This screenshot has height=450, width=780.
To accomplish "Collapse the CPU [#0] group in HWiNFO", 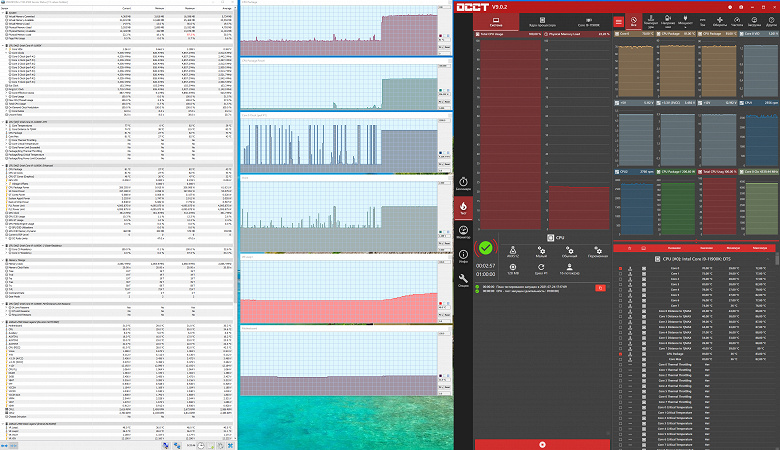I will coord(3,45).
